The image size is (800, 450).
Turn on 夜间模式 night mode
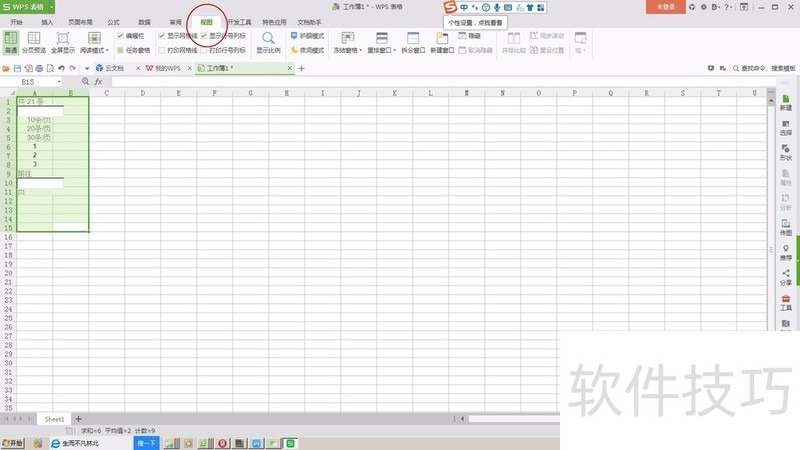pyautogui.click(x=307, y=50)
